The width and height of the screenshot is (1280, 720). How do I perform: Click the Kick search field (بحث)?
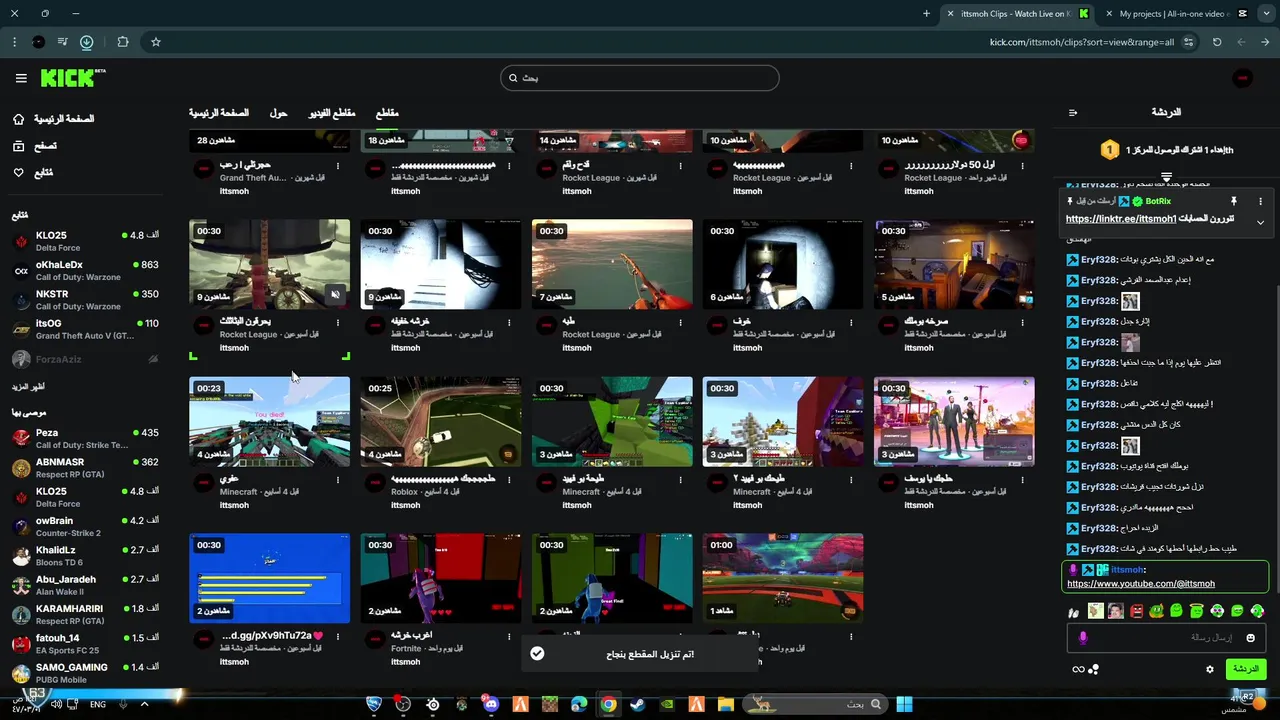(x=640, y=78)
